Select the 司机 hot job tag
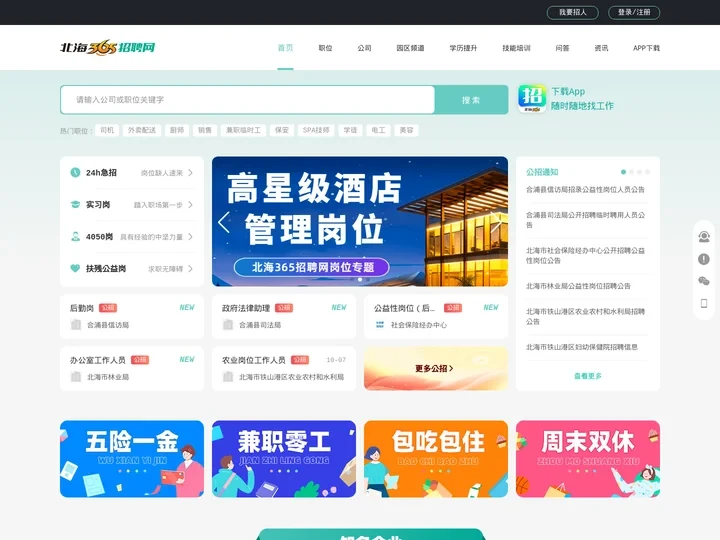Screen dimensions: 720x540 coord(107,130)
